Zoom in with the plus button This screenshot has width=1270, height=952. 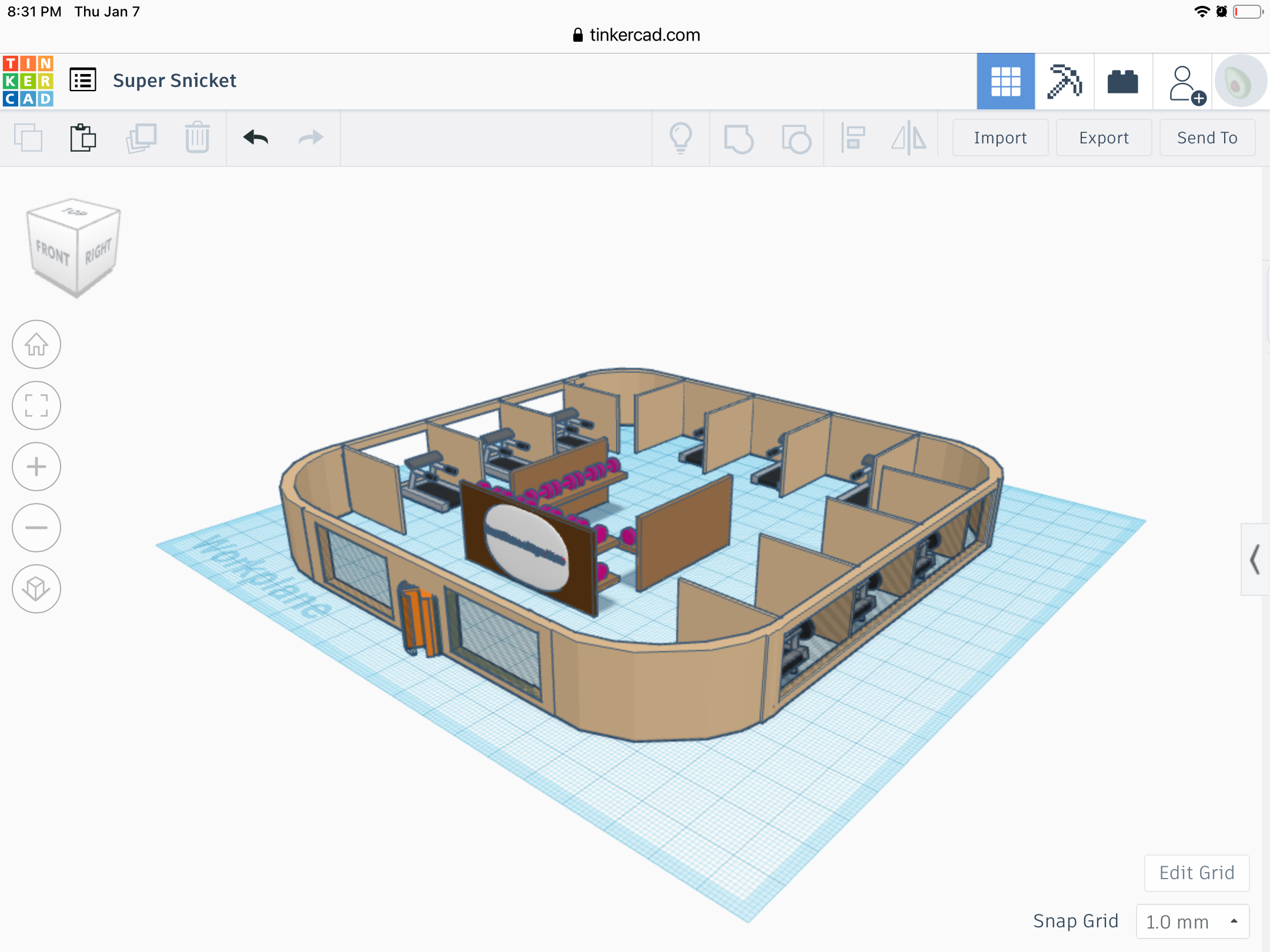[36, 467]
